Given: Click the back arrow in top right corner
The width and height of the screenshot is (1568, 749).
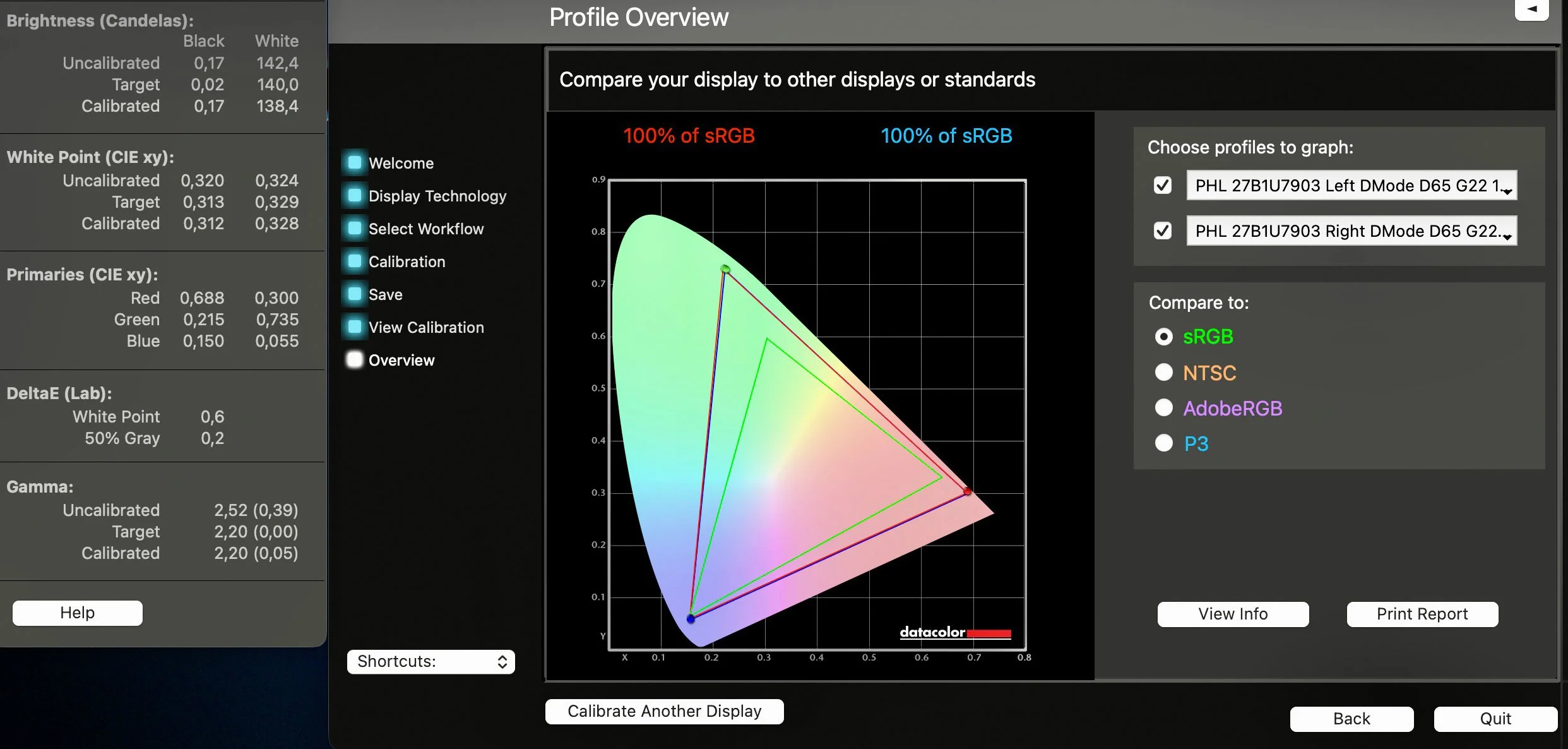Looking at the screenshot, I should pyautogui.click(x=1532, y=9).
